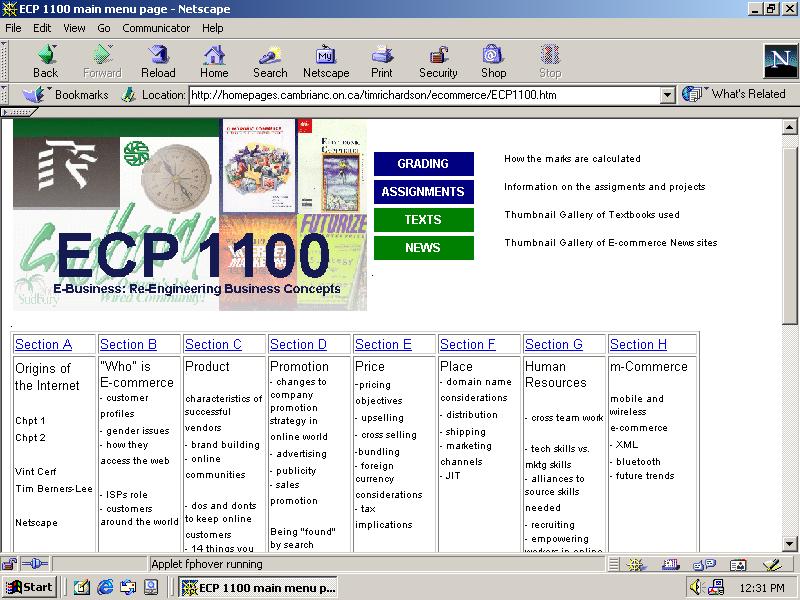Click 'Vint Cerf' text

click(36, 471)
